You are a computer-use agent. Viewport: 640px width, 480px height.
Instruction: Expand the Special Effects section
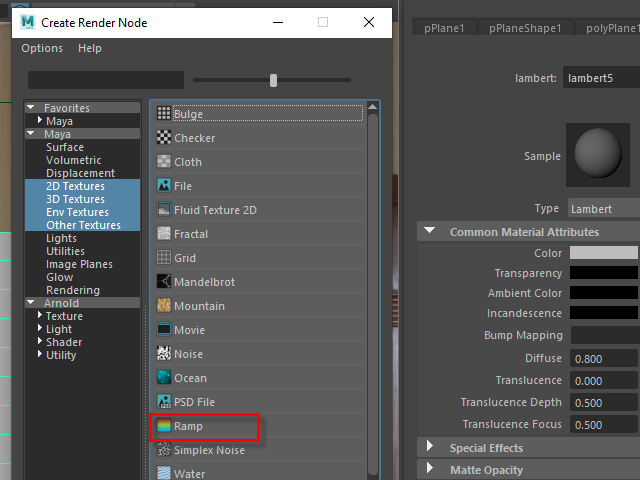tap(429, 448)
